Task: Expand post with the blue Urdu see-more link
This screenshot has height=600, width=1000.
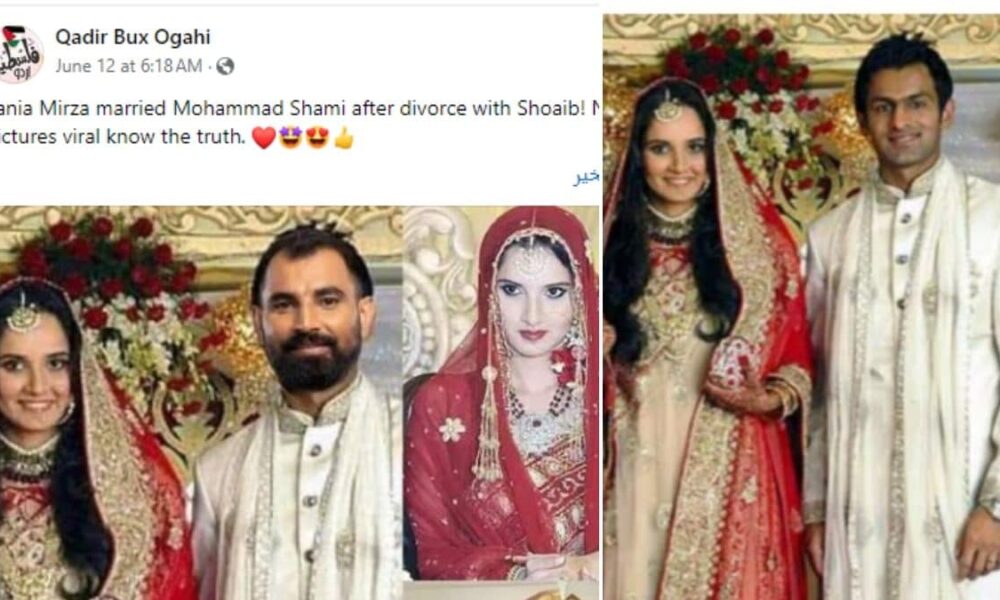Action: 586,177
